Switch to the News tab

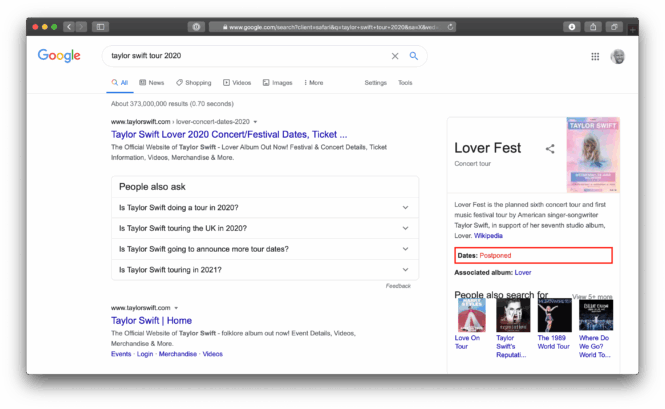[152, 83]
